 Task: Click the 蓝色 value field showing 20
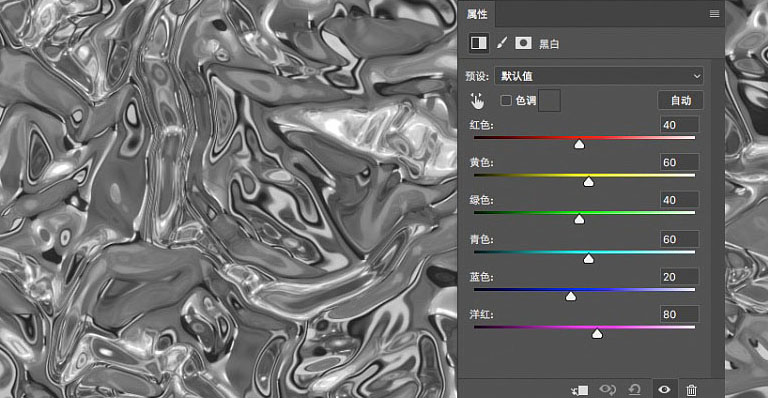(x=679, y=277)
